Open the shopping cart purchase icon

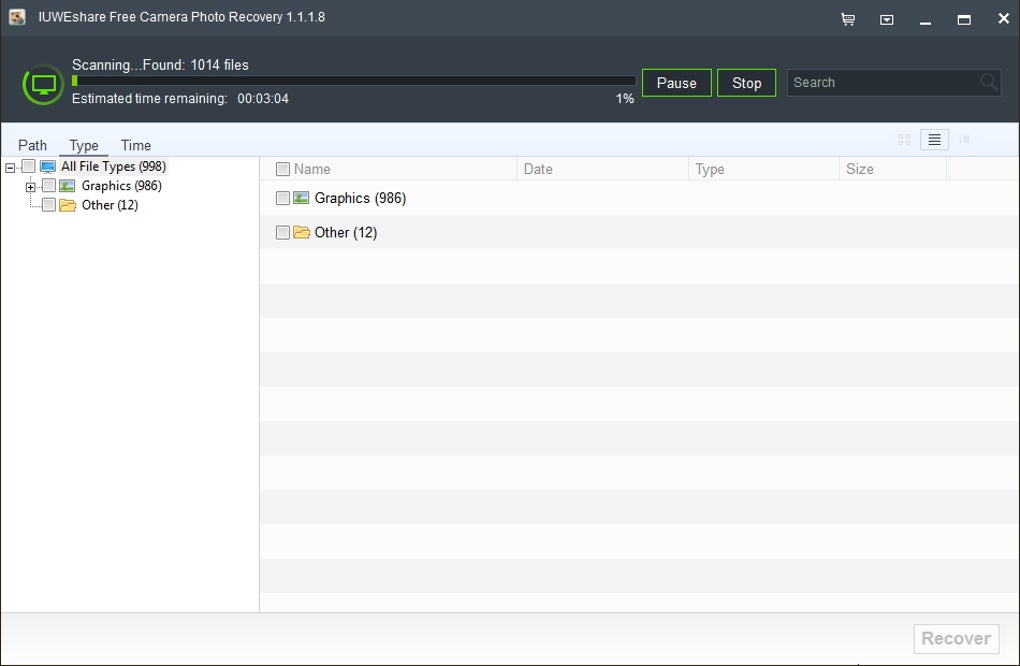coord(848,19)
